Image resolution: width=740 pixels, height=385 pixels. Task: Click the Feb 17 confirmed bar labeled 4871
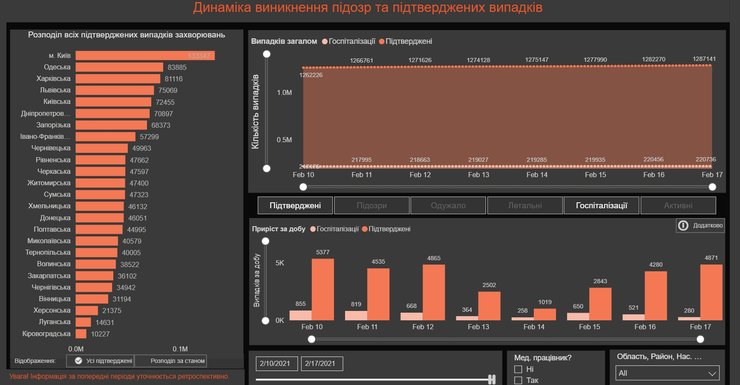pos(711,293)
